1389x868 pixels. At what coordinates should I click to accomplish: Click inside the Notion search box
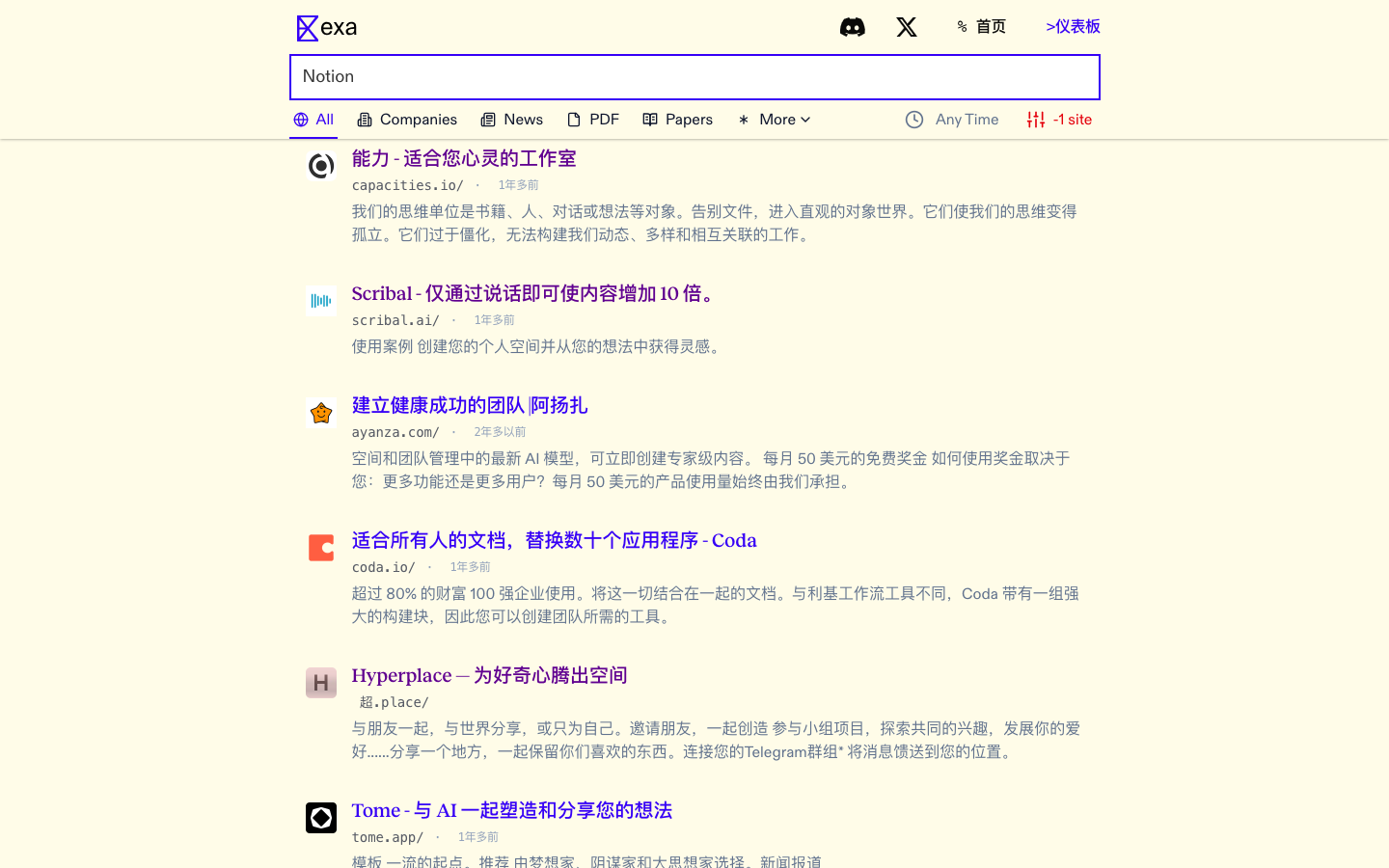pyautogui.click(x=694, y=76)
